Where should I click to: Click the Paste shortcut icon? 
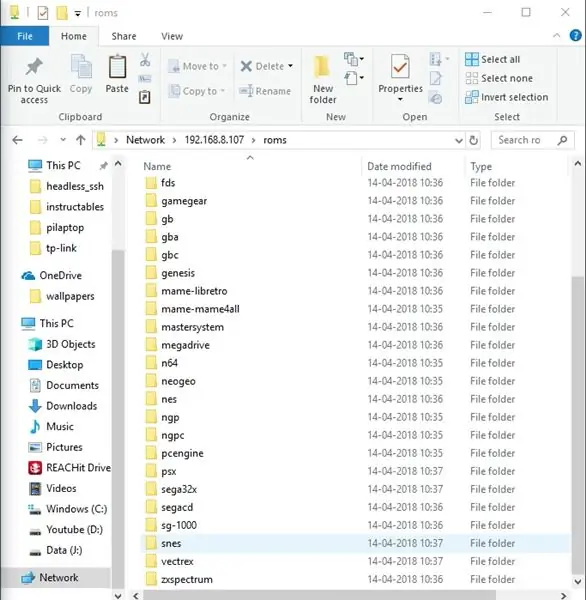pos(145,97)
